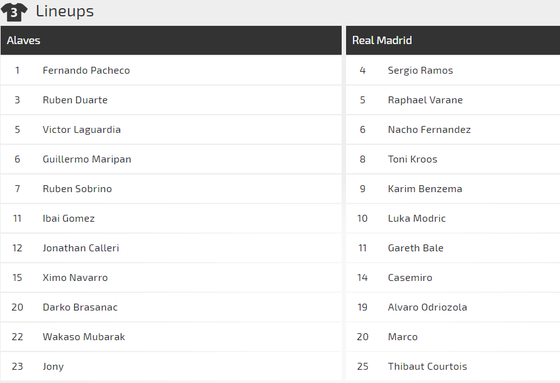Select Jony in Alaves lineup
Viewport: 560px width, 383px height.
[x=53, y=367]
